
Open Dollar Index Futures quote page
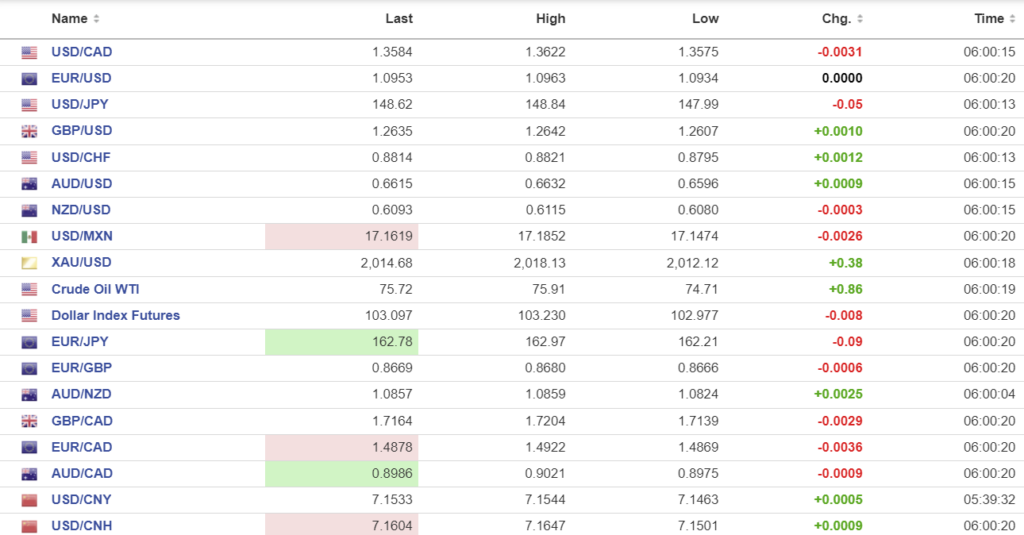(115, 315)
